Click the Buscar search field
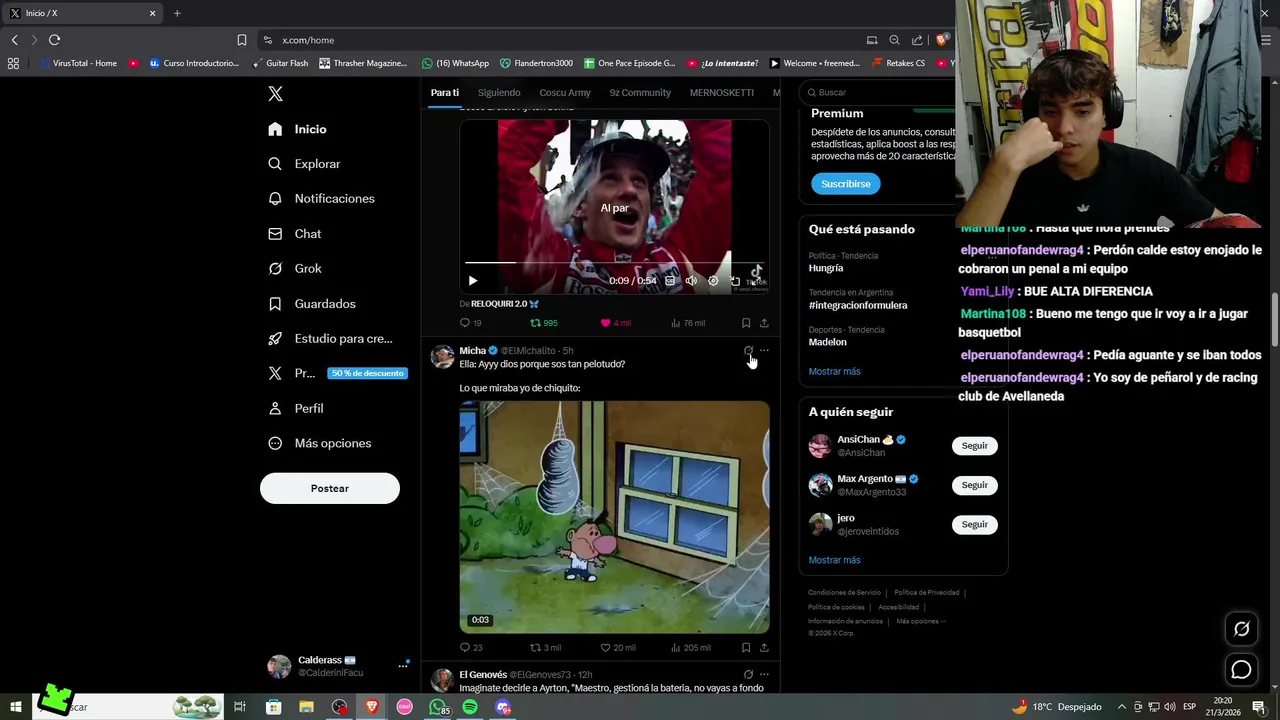The height and width of the screenshot is (720, 1280). [880, 93]
